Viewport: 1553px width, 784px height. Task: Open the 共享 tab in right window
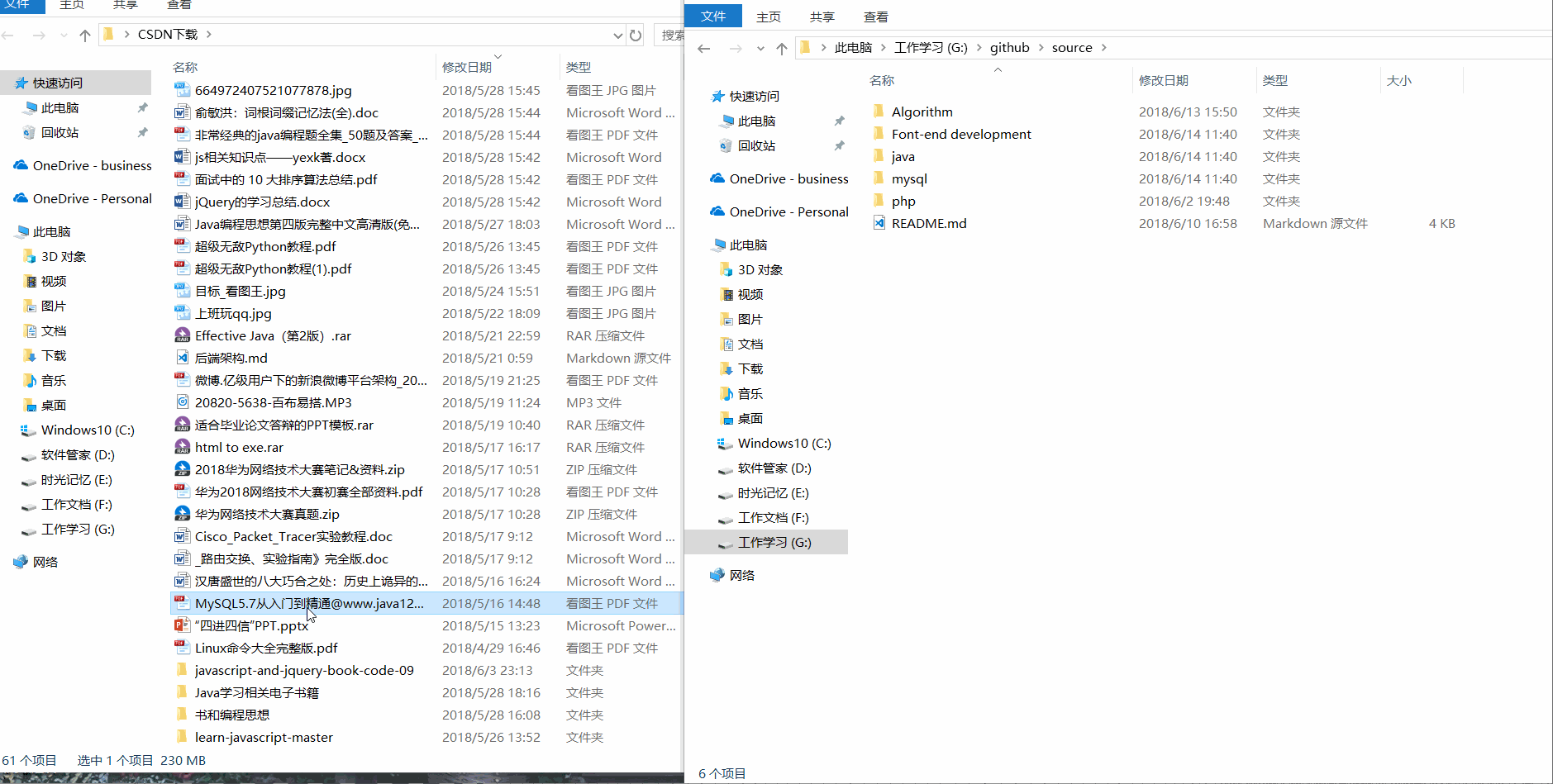coord(822,17)
